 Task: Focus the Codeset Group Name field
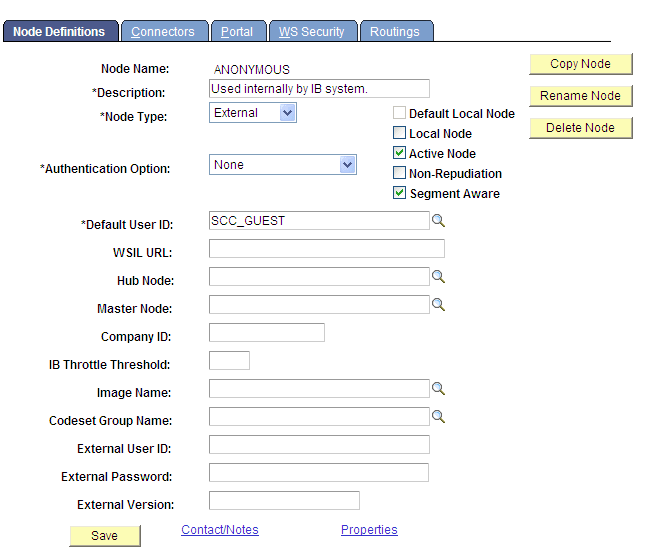pos(319,416)
